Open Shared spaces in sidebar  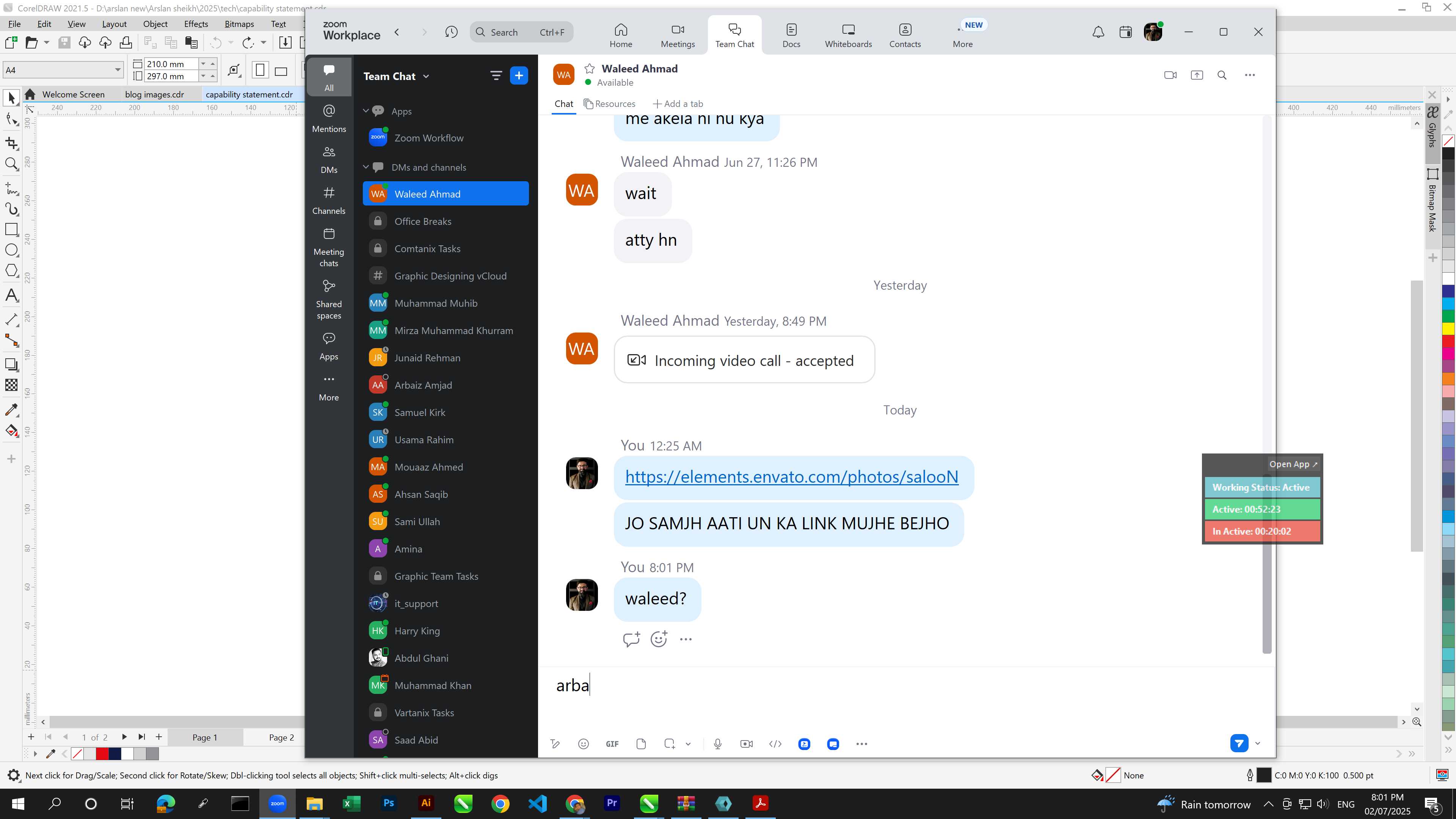[x=329, y=300]
